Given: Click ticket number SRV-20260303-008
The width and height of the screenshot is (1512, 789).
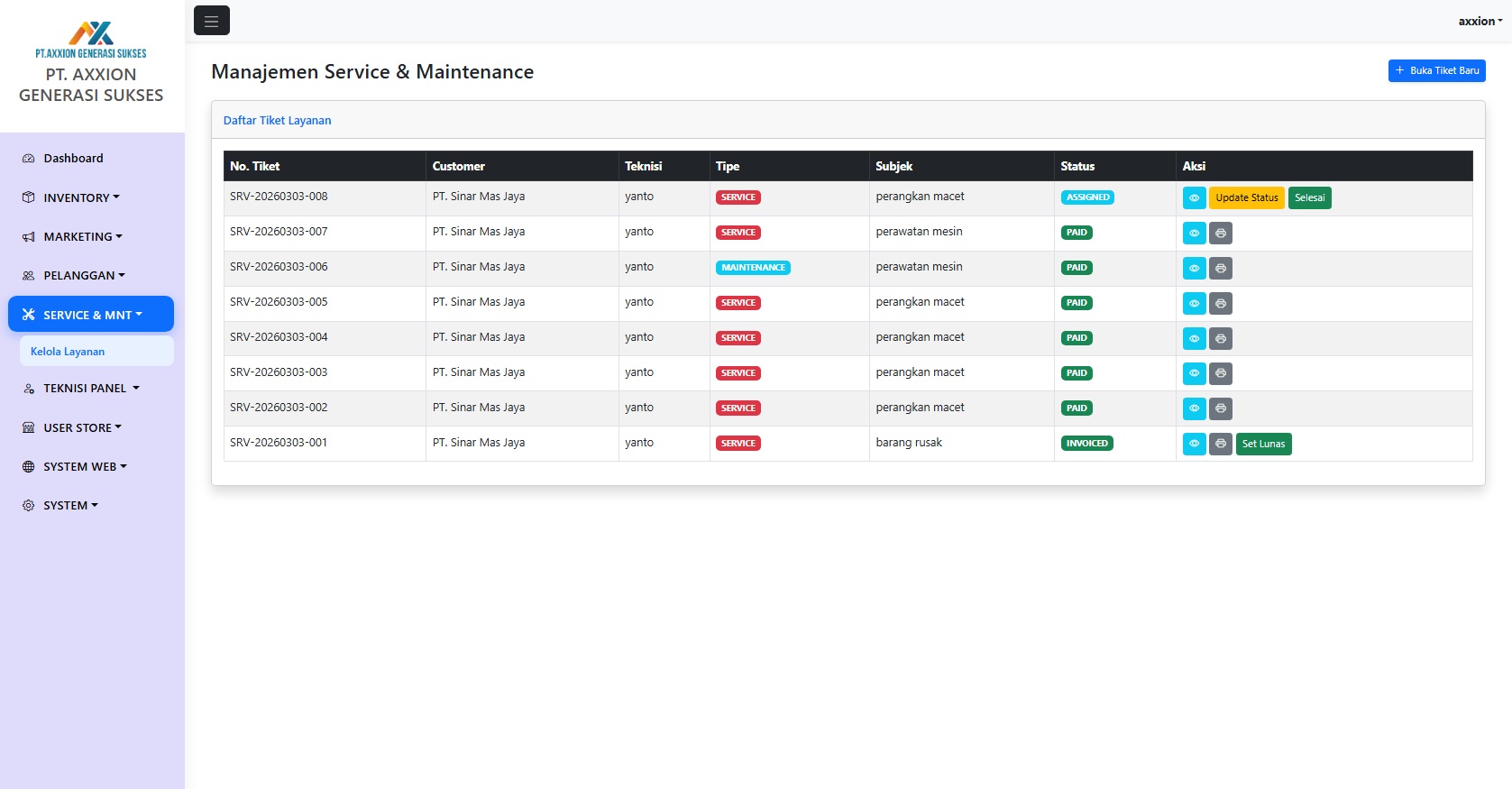Looking at the screenshot, I should [x=279, y=197].
